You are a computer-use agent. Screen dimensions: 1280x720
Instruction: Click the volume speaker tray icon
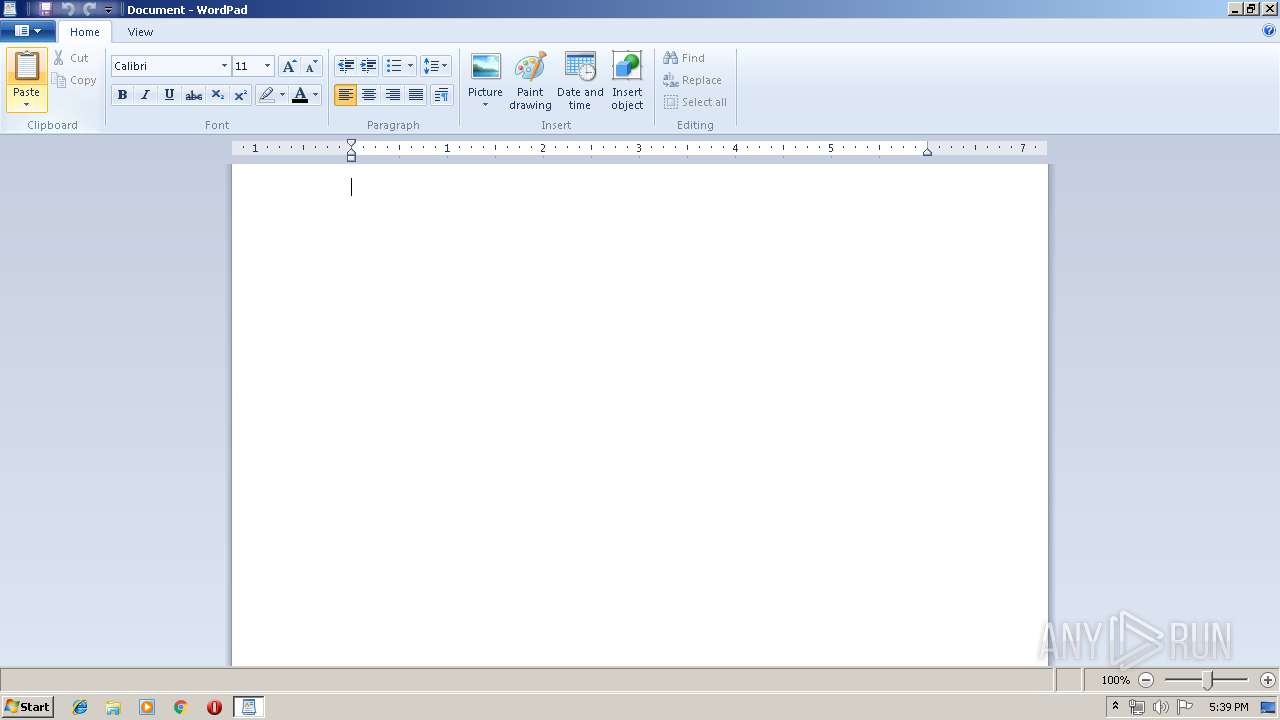pos(1161,707)
